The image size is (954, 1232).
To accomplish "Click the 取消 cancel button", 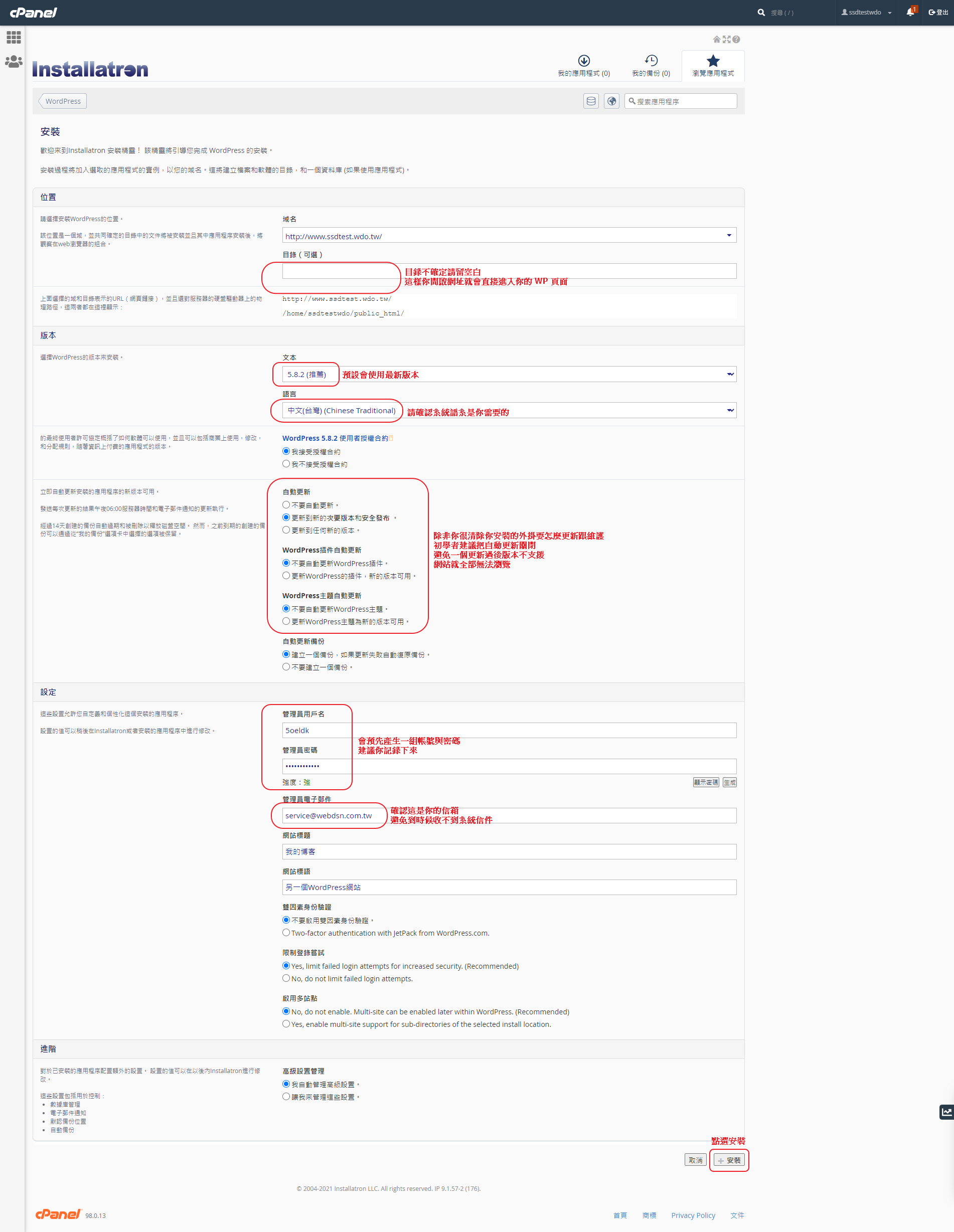I will 696,1160.
